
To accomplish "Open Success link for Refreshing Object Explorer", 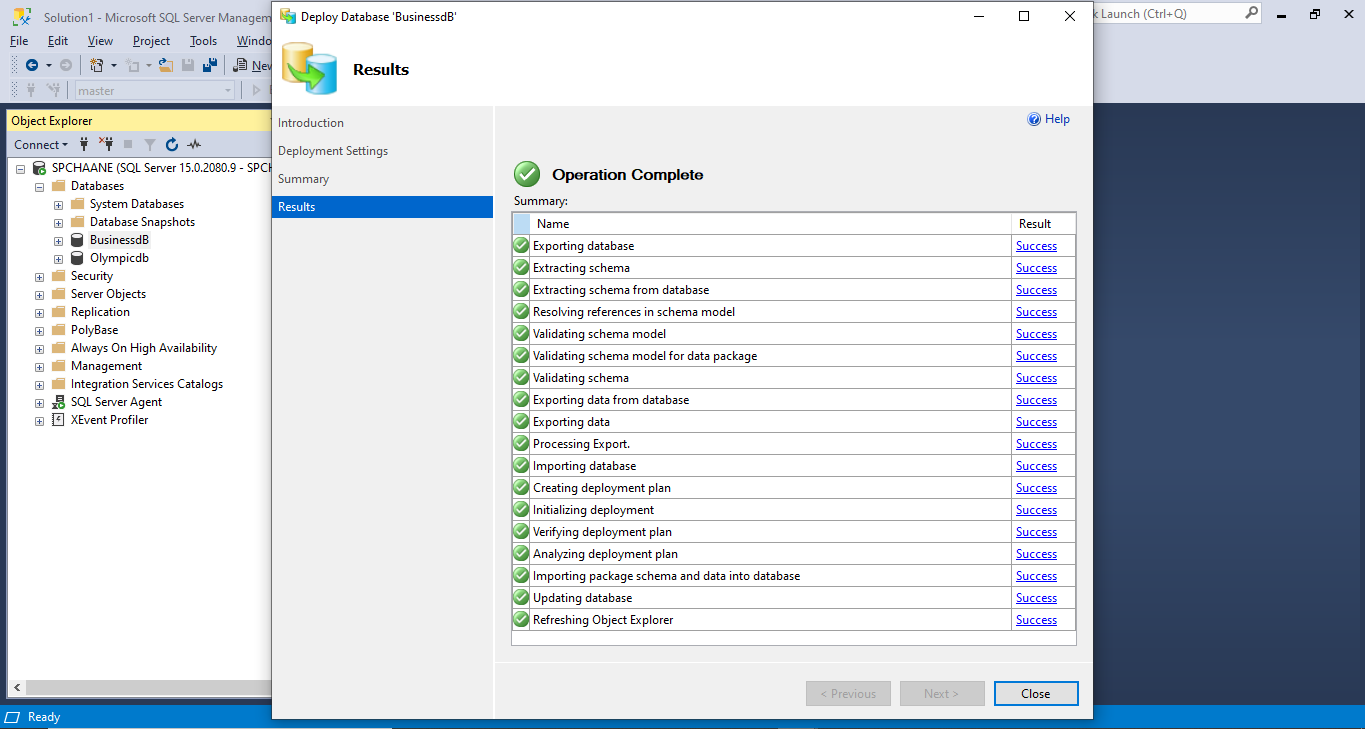I will [1036, 620].
